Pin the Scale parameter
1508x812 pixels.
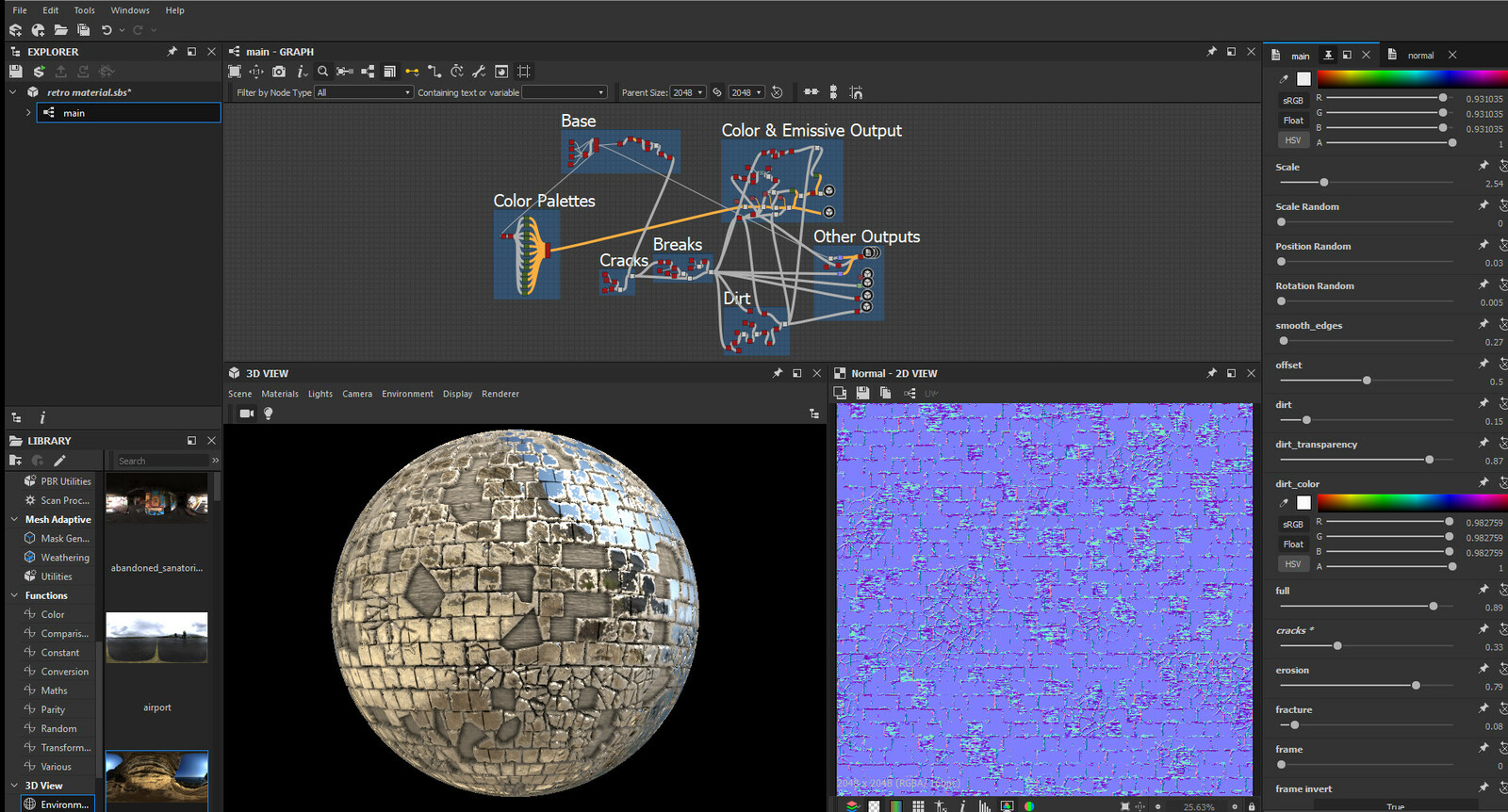coord(1483,166)
